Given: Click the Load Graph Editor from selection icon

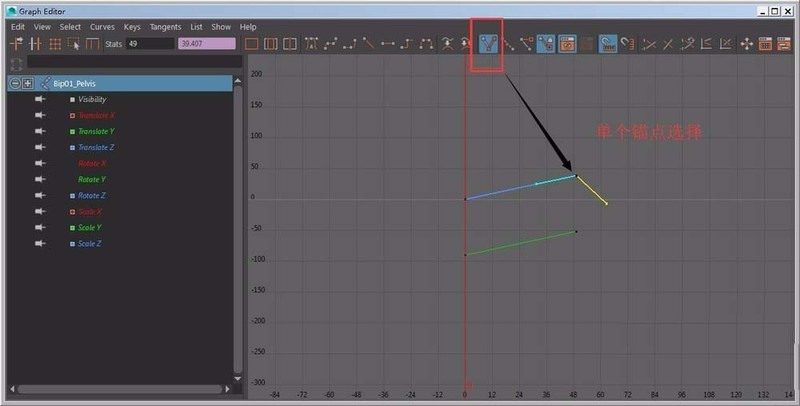Looking at the screenshot, I should coord(587,44).
